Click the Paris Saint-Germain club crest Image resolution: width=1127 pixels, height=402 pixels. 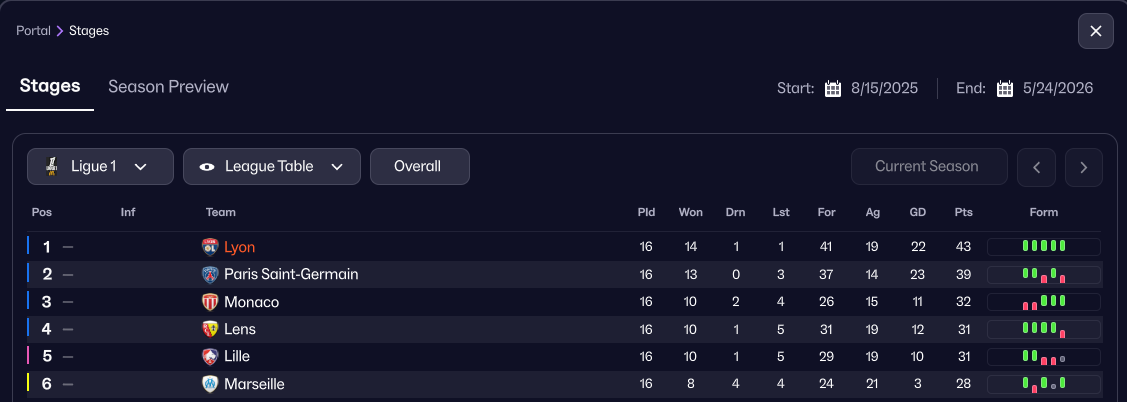210,274
